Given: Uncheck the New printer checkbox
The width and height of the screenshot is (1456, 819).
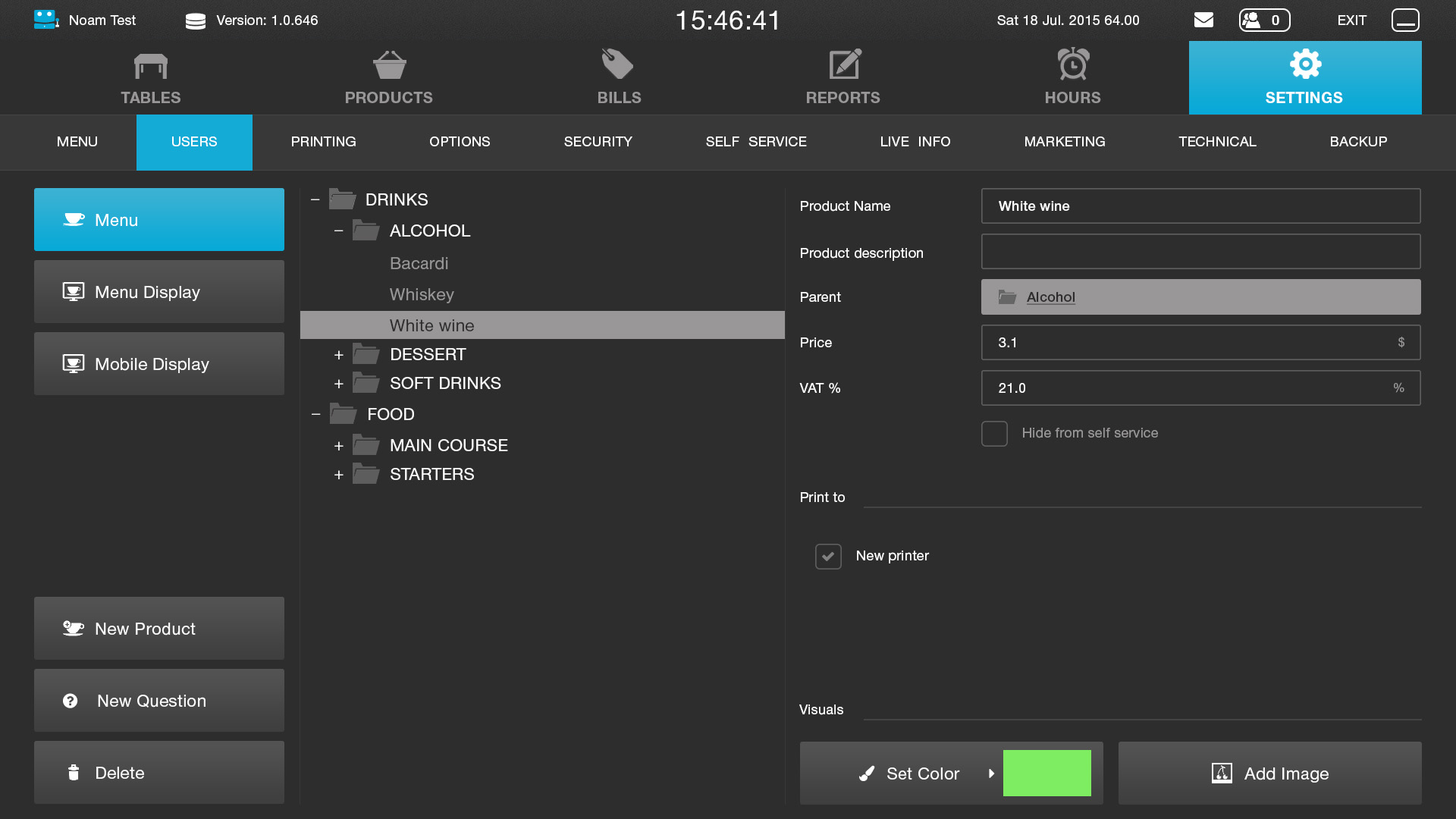Looking at the screenshot, I should point(828,557).
